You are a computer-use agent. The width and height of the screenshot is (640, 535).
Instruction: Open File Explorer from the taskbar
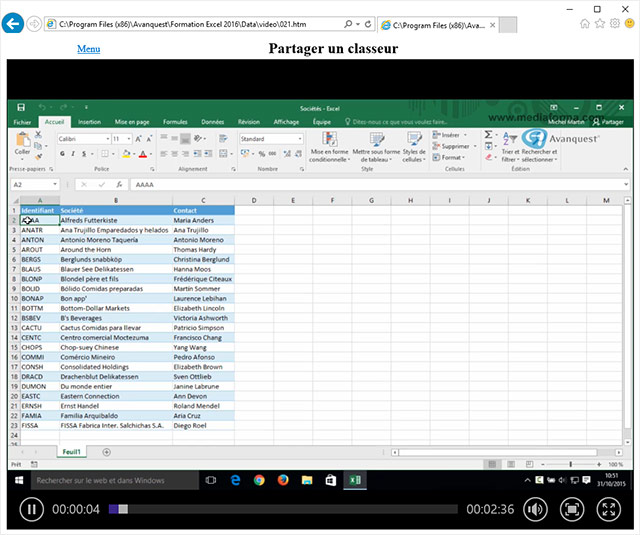coord(307,480)
